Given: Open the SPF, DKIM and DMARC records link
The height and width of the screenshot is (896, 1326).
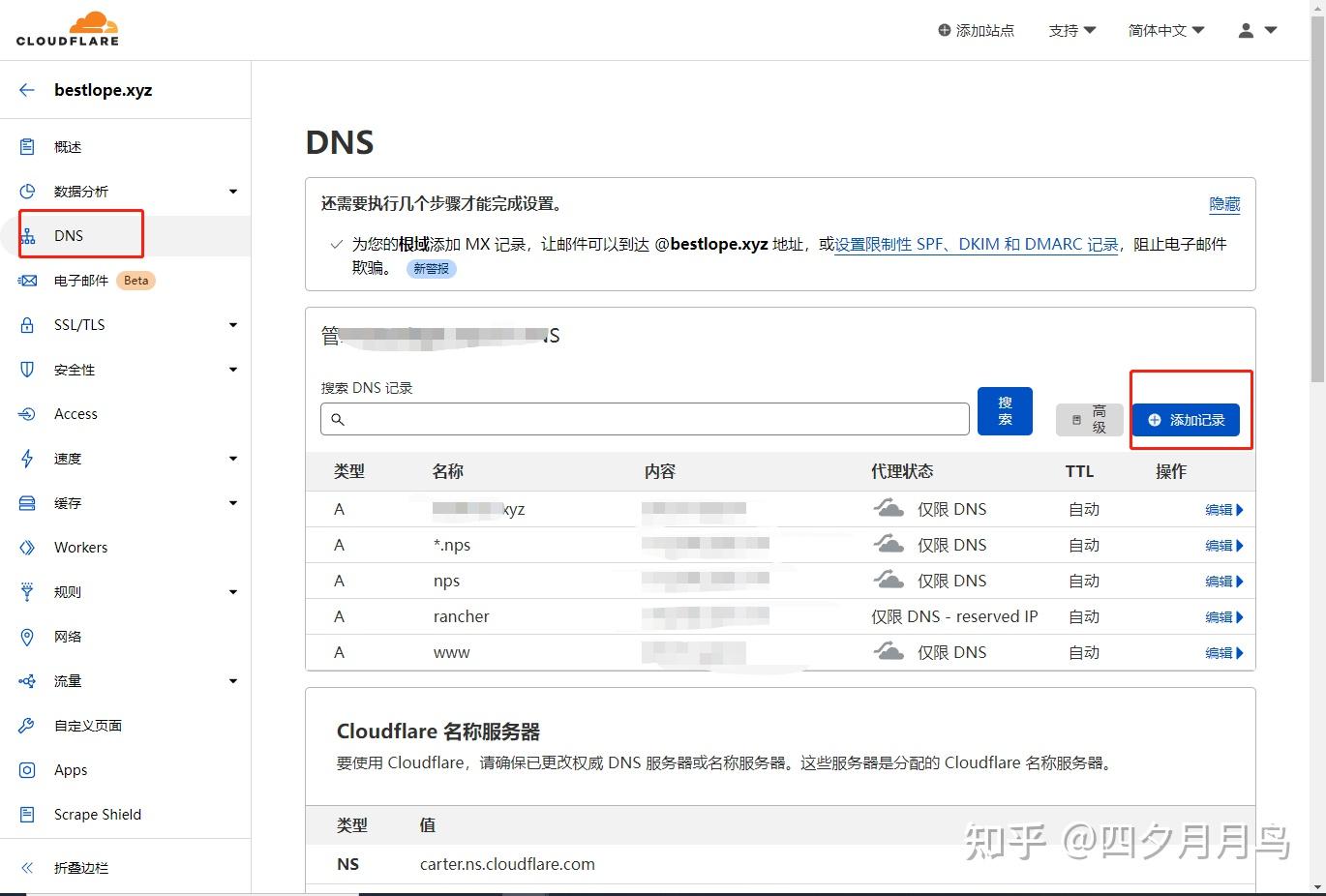Looking at the screenshot, I should click(977, 245).
